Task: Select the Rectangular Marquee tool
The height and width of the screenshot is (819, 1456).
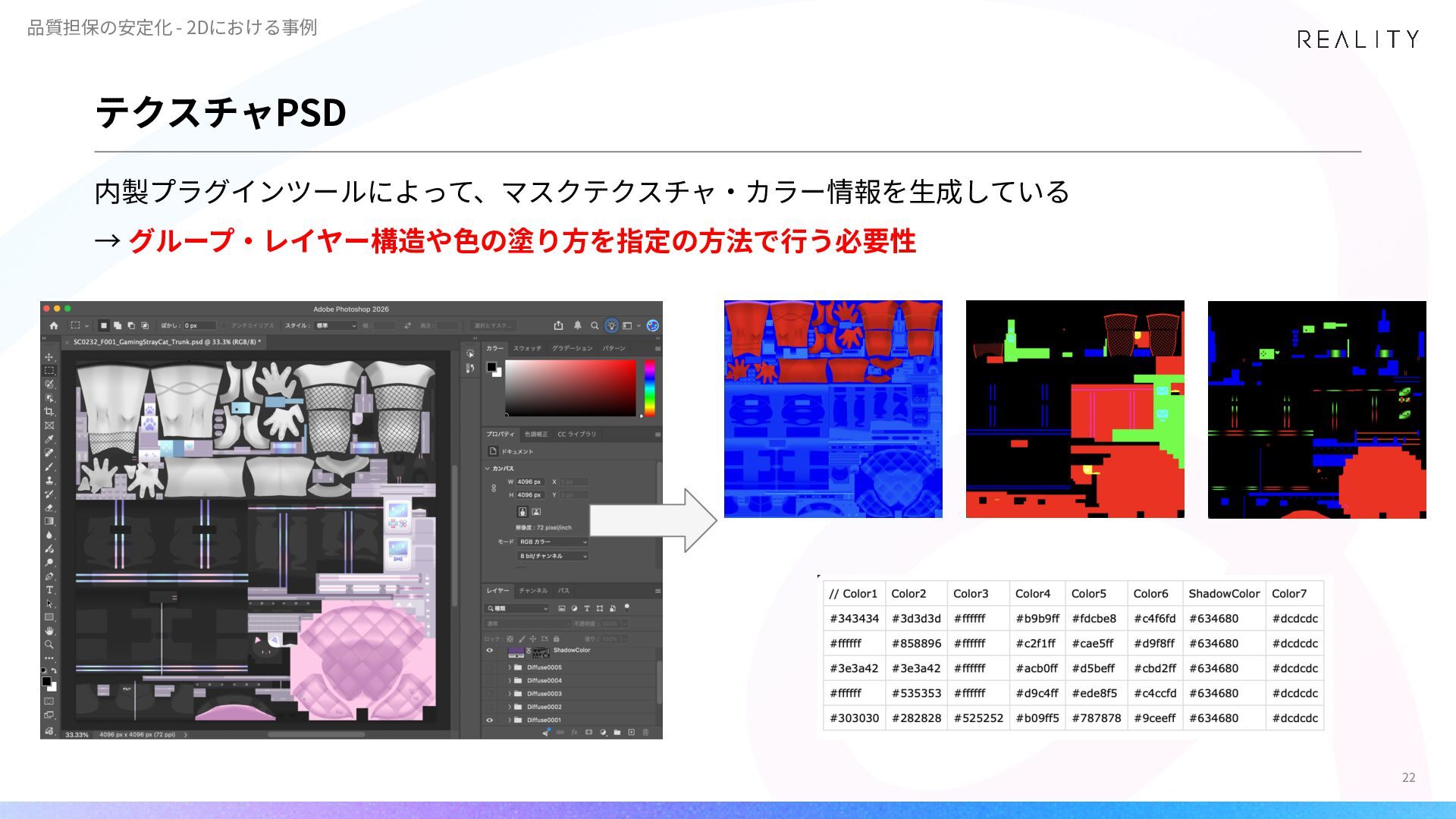Action: coord(49,370)
